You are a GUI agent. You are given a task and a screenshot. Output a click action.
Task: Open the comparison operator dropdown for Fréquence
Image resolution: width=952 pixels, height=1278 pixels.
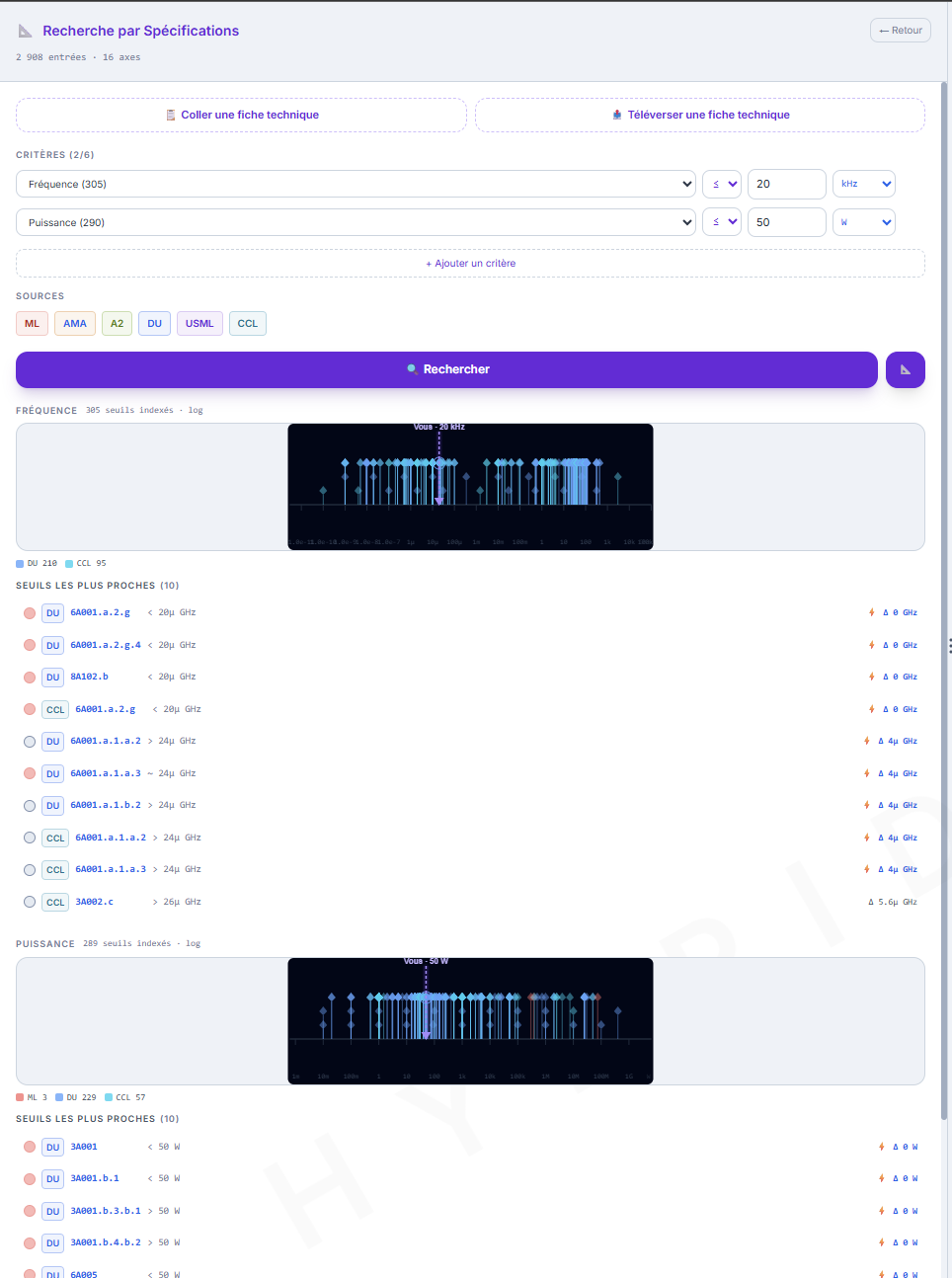click(722, 184)
